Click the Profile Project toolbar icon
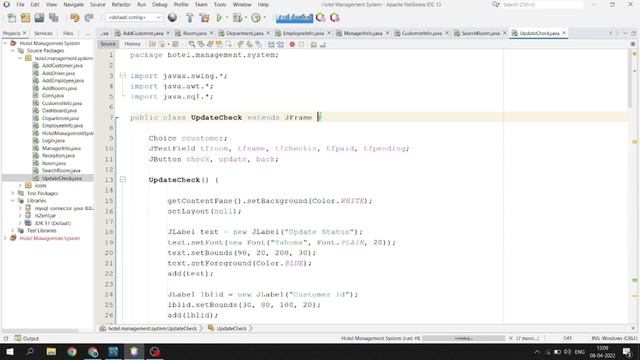The image size is (640, 360). point(256,18)
